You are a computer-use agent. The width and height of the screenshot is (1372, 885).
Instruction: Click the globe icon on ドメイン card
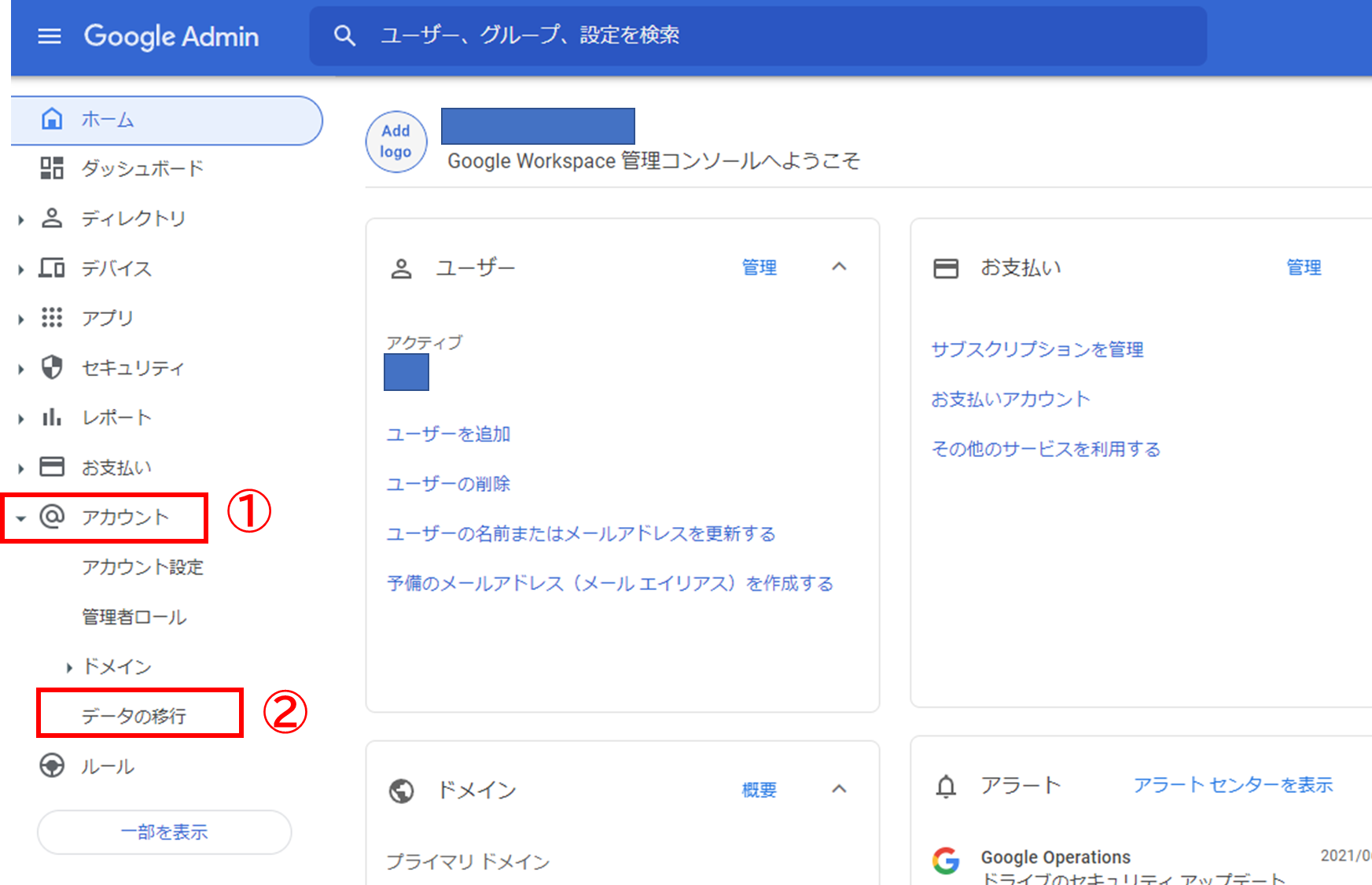402,791
